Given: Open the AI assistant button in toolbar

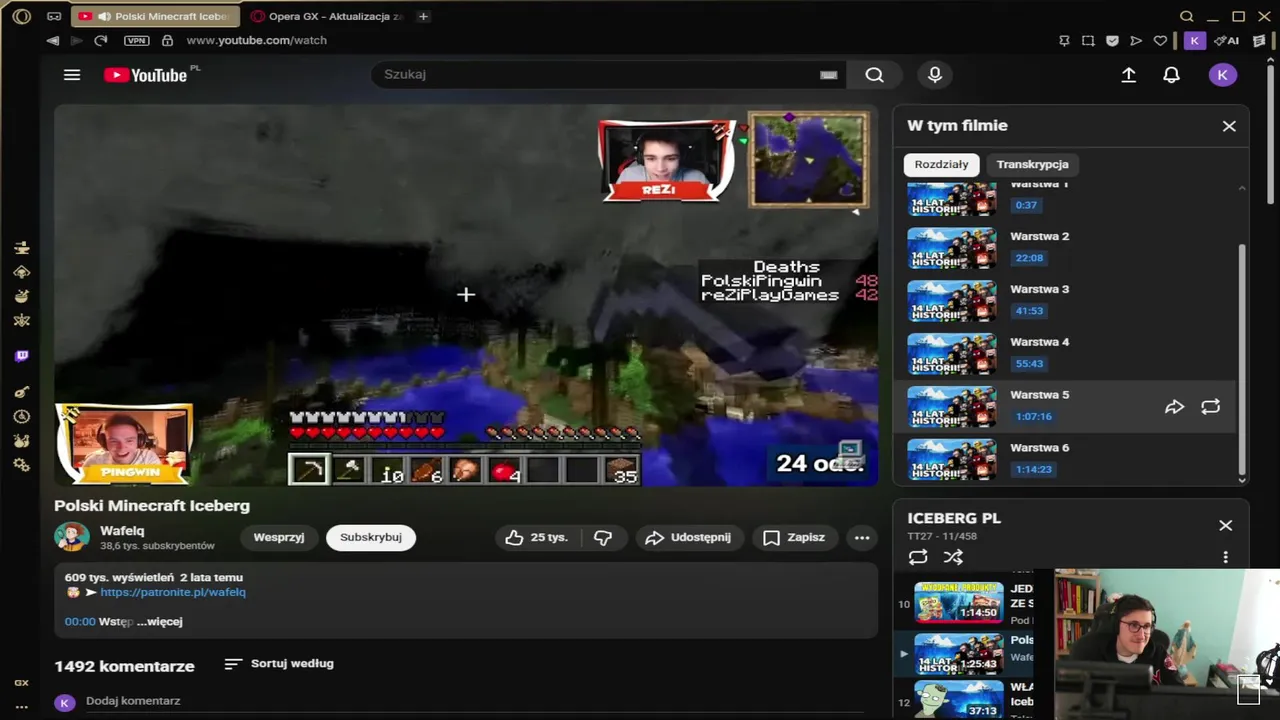Looking at the screenshot, I should (1226, 40).
